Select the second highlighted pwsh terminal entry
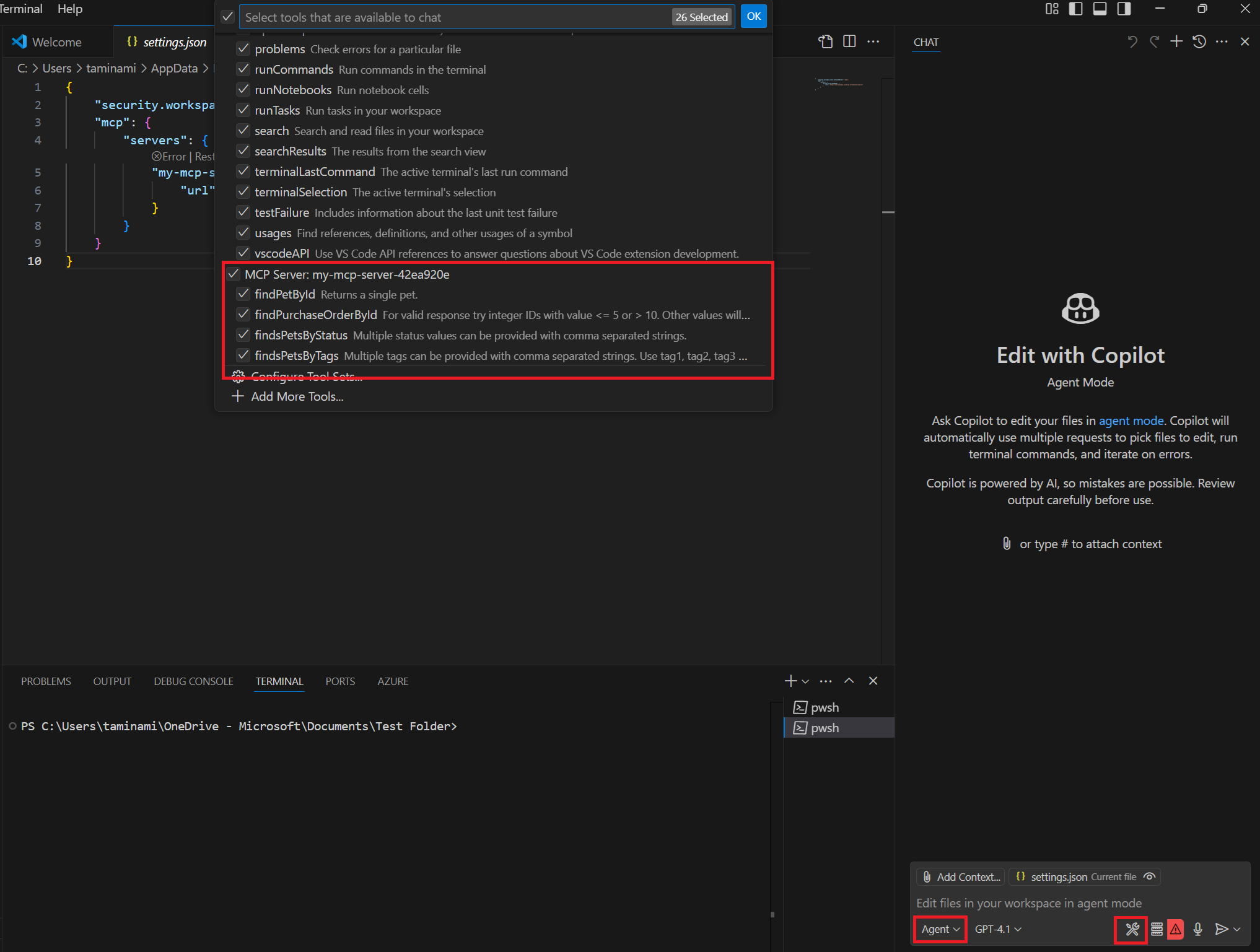The image size is (1260, 952). (840, 727)
